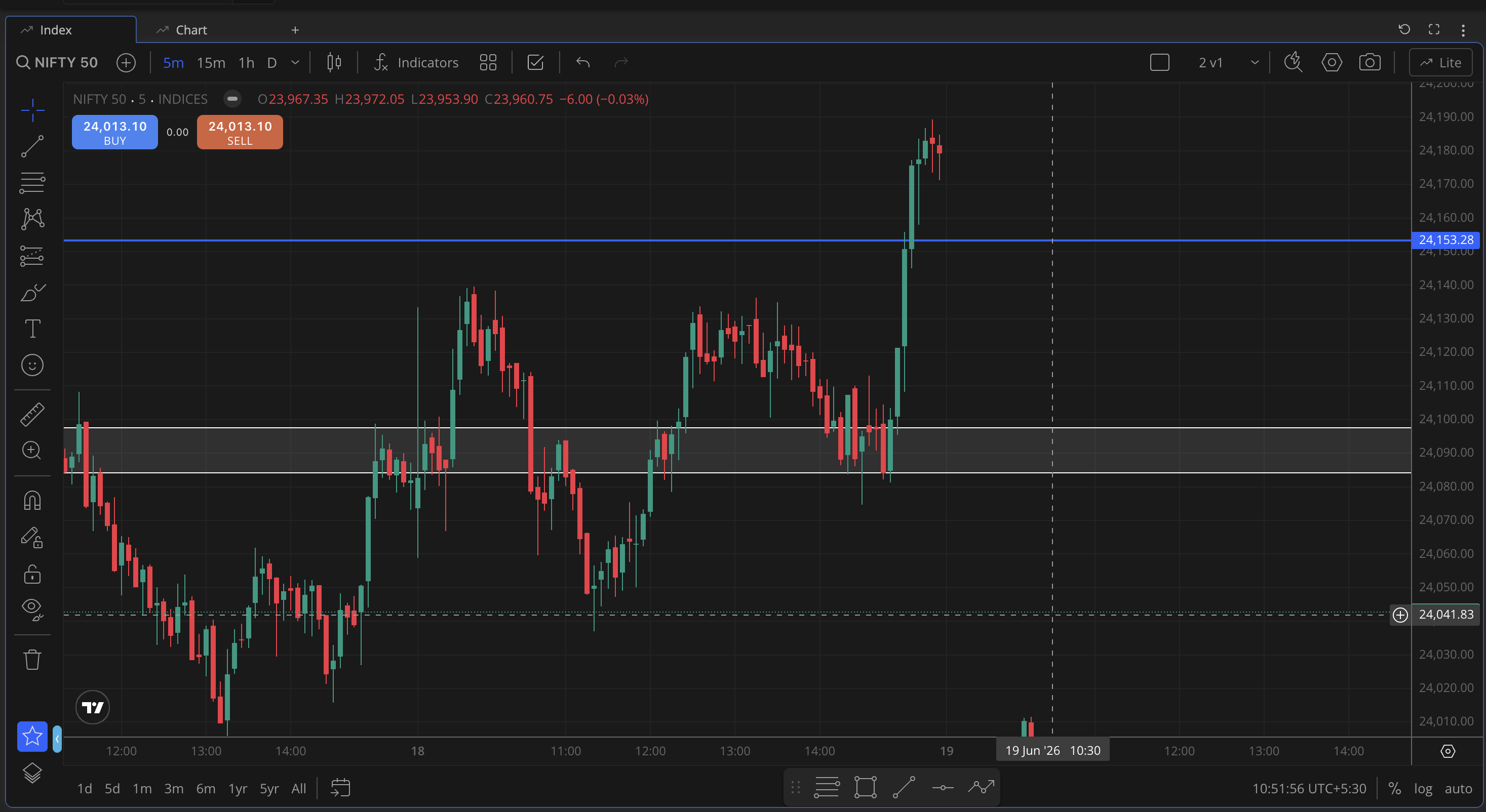Open the emoji and icons tool

click(x=32, y=365)
